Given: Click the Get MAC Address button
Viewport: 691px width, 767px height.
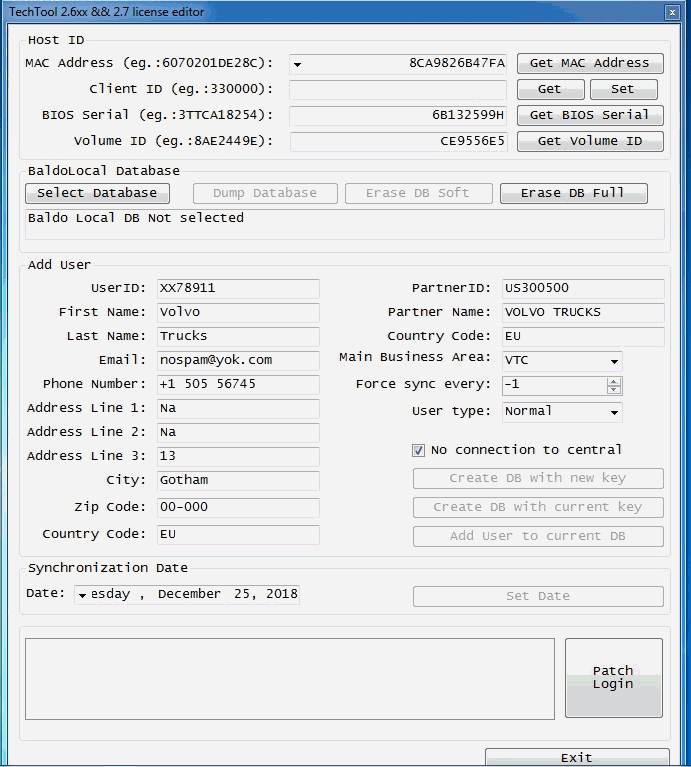Looking at the screenshot, I should tap(589, 63).
